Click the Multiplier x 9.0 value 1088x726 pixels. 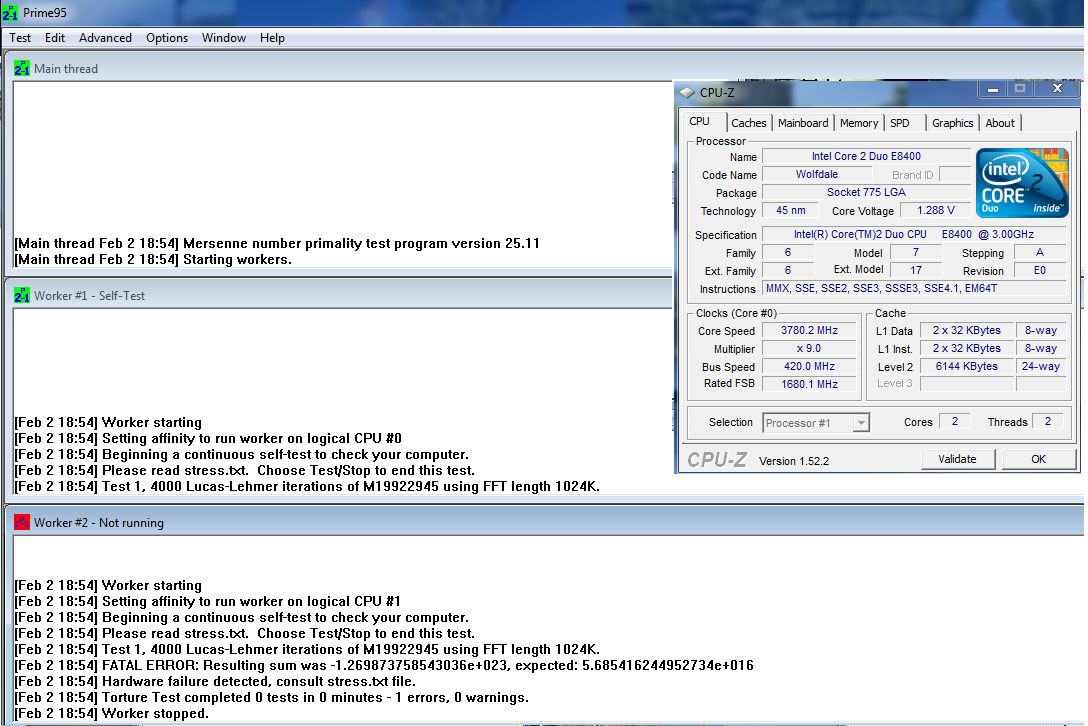point(809,348)
